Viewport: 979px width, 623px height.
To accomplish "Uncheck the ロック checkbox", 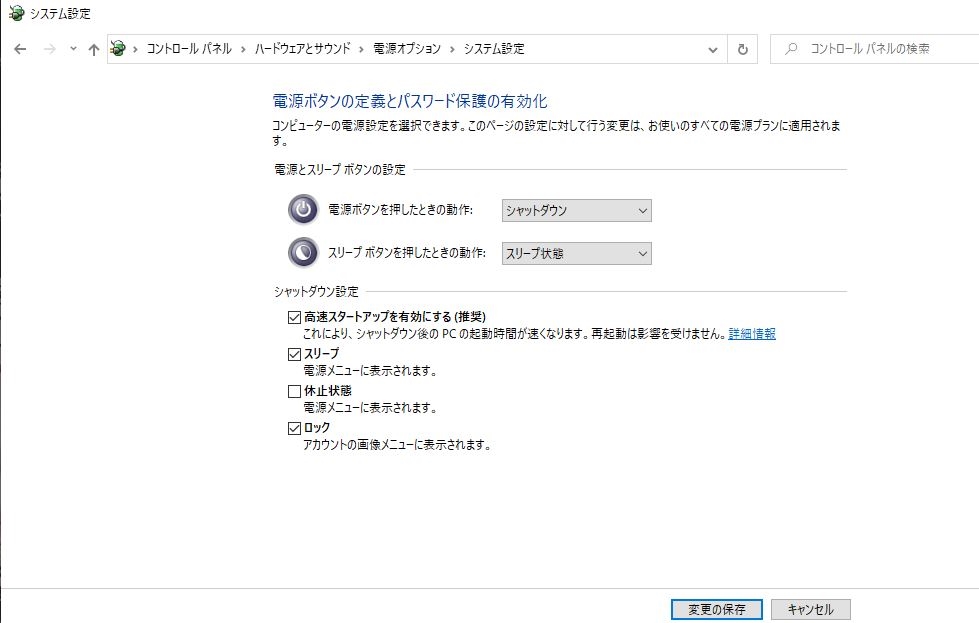I will 294,428.
